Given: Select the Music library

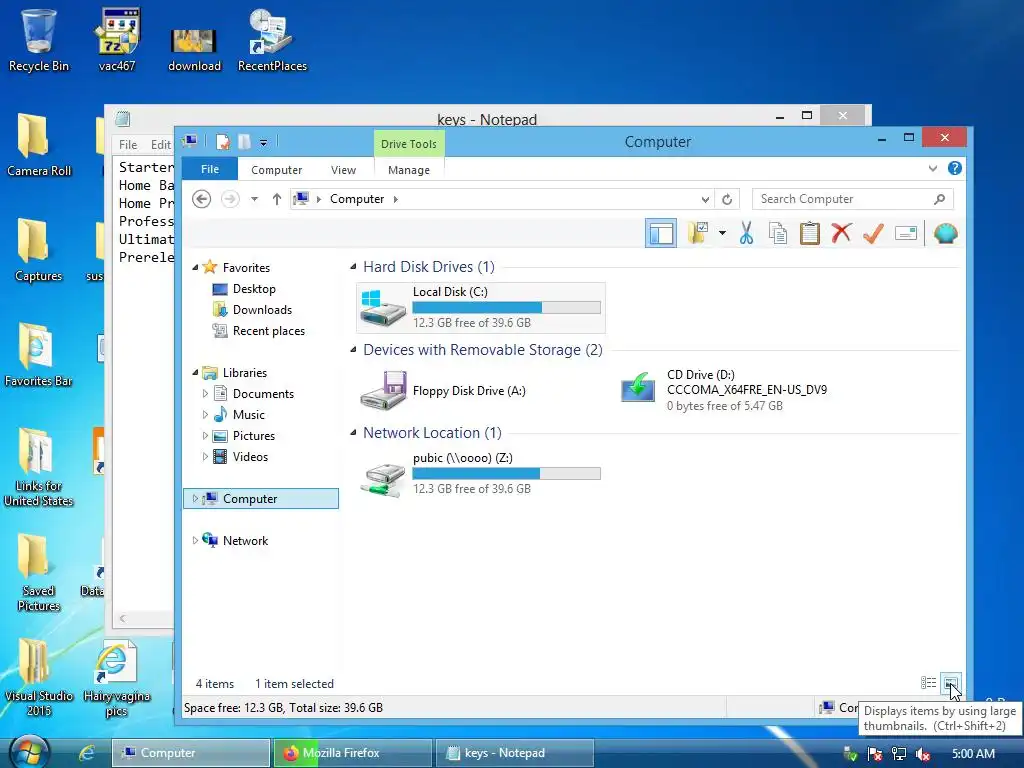Looking at the screenshot, I should pyautogui.click(x=248, y=415).
